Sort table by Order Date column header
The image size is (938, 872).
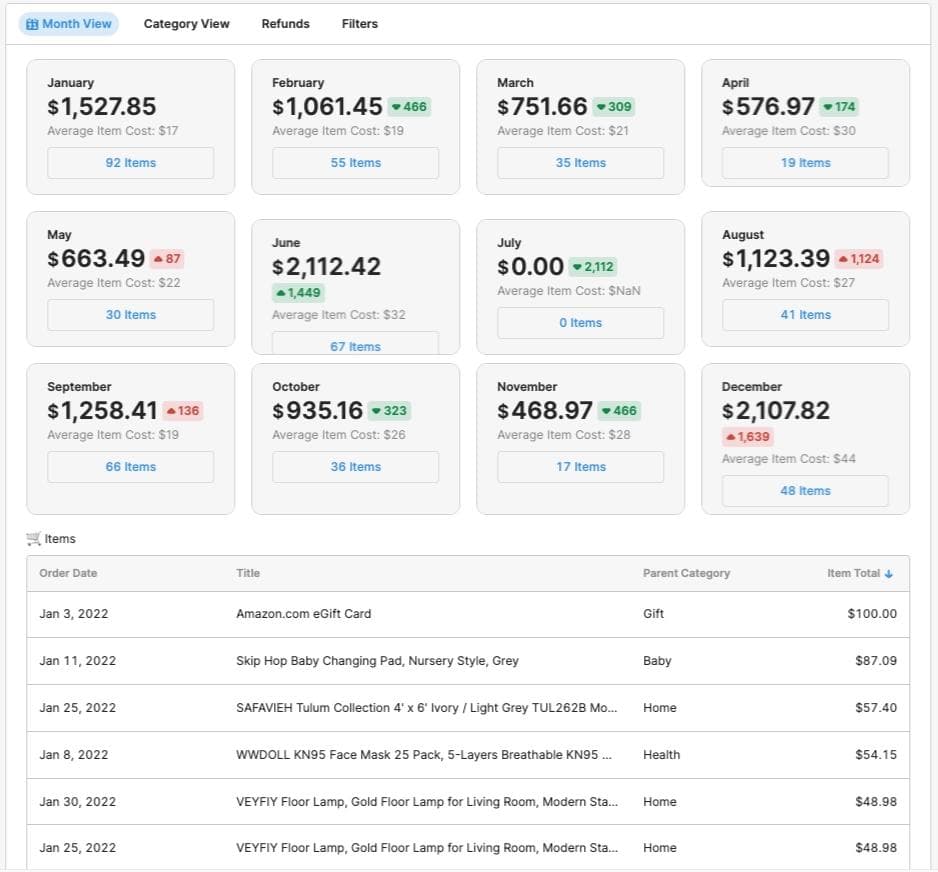(x=68, y=574)
